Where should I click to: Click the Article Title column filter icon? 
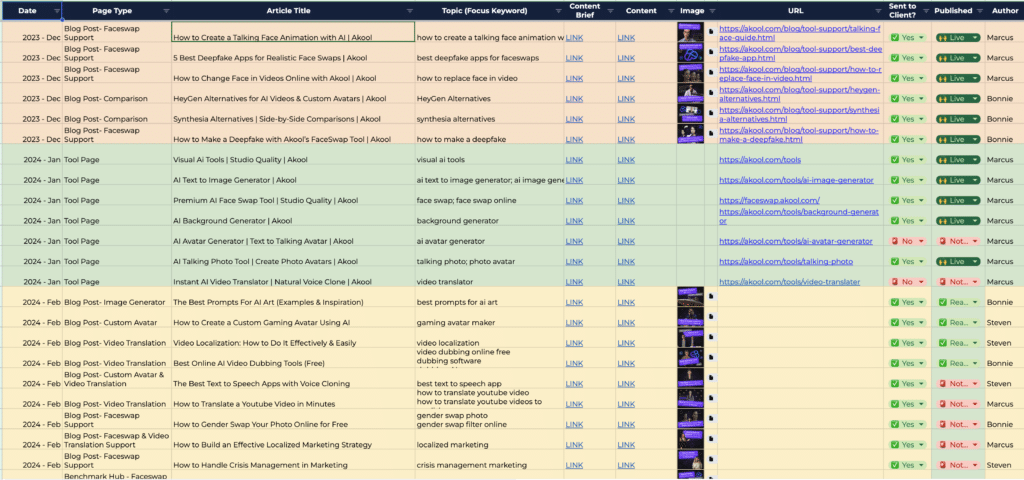click(x=409, y=11)
